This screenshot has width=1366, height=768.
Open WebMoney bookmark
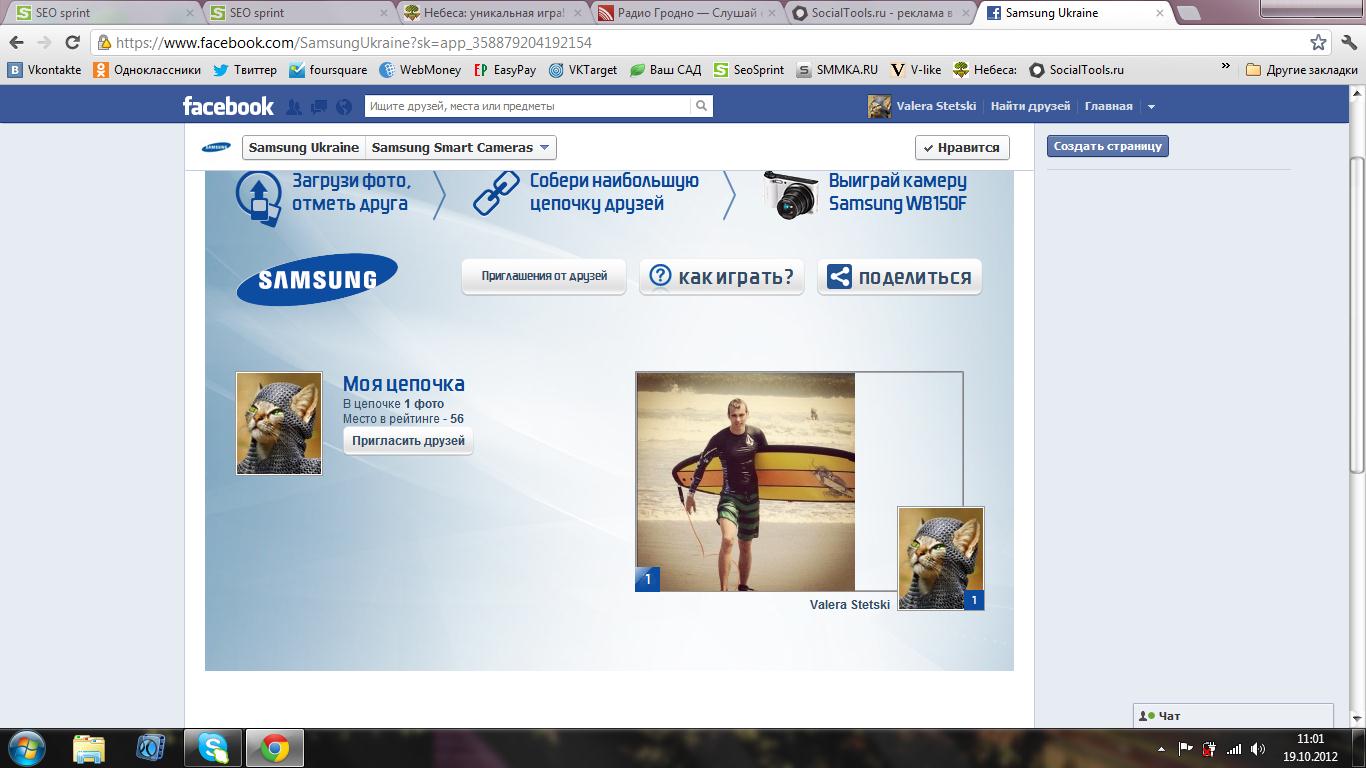click(420, 70)
